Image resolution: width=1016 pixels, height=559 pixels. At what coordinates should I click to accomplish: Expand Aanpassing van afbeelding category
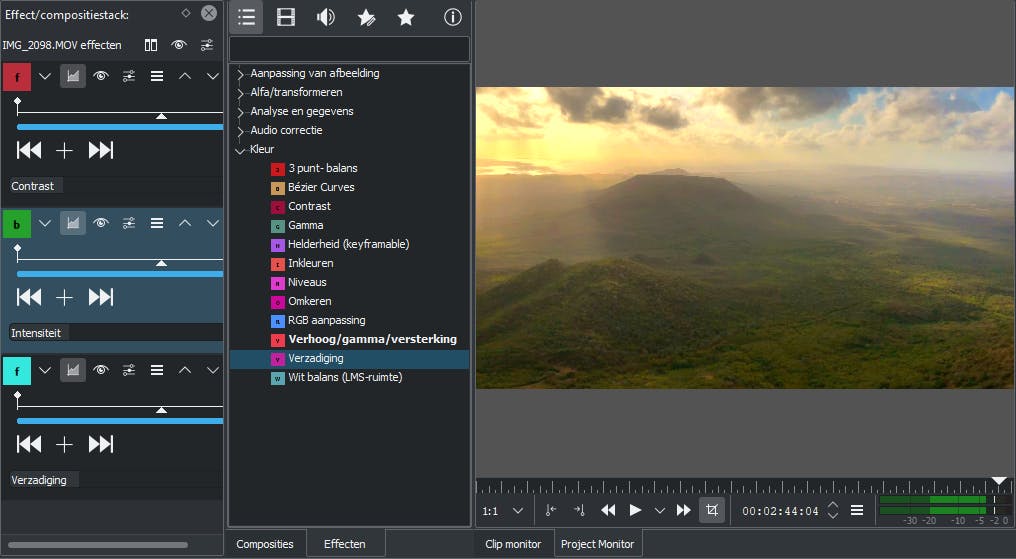point(240,74)
